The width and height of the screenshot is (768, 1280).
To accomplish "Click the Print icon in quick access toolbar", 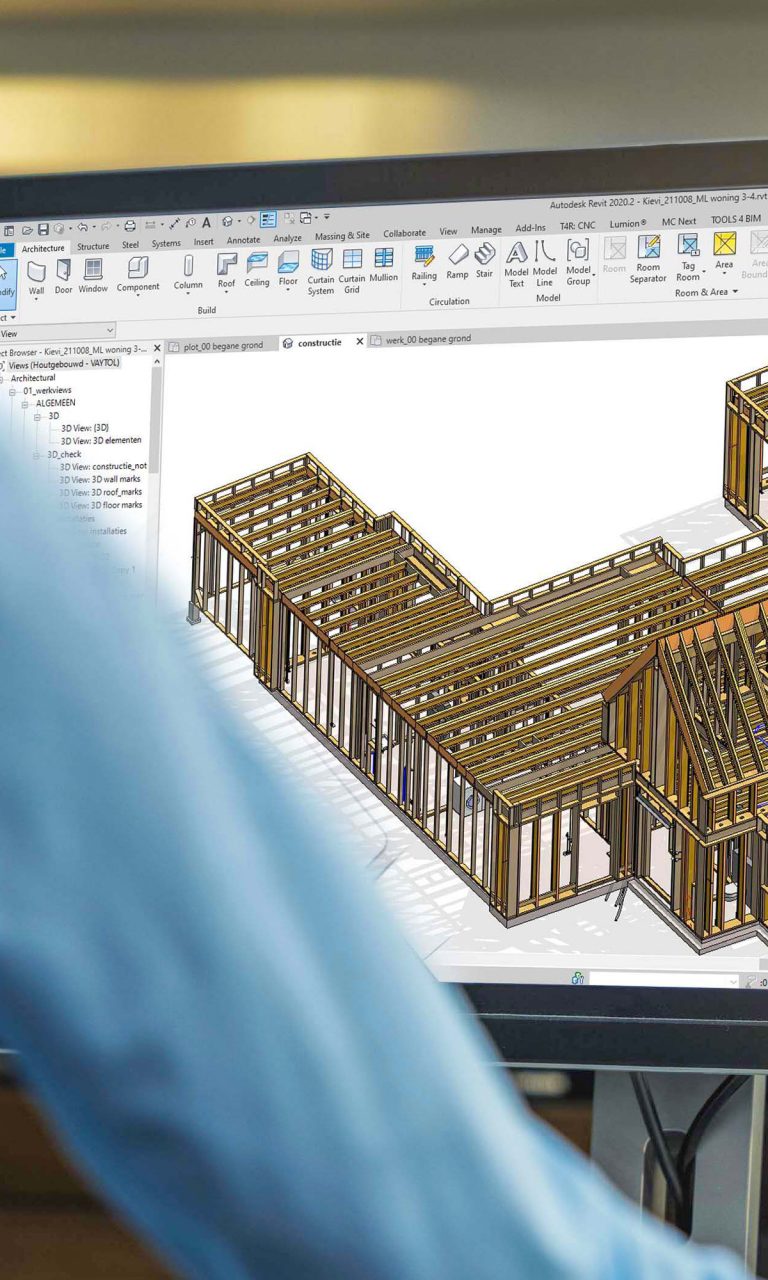I will pyautogui.click(x=130, y=226).
